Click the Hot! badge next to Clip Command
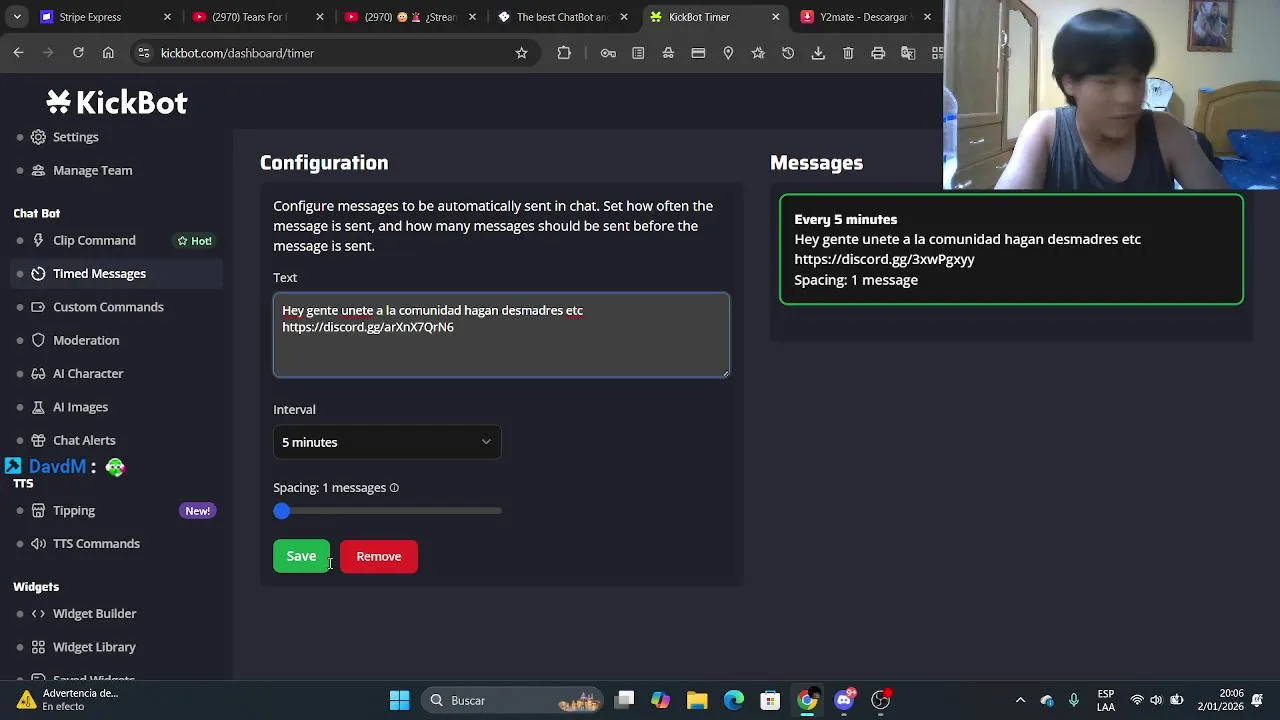The height and width of the screenshot is (720, 1280). point(195,241)
